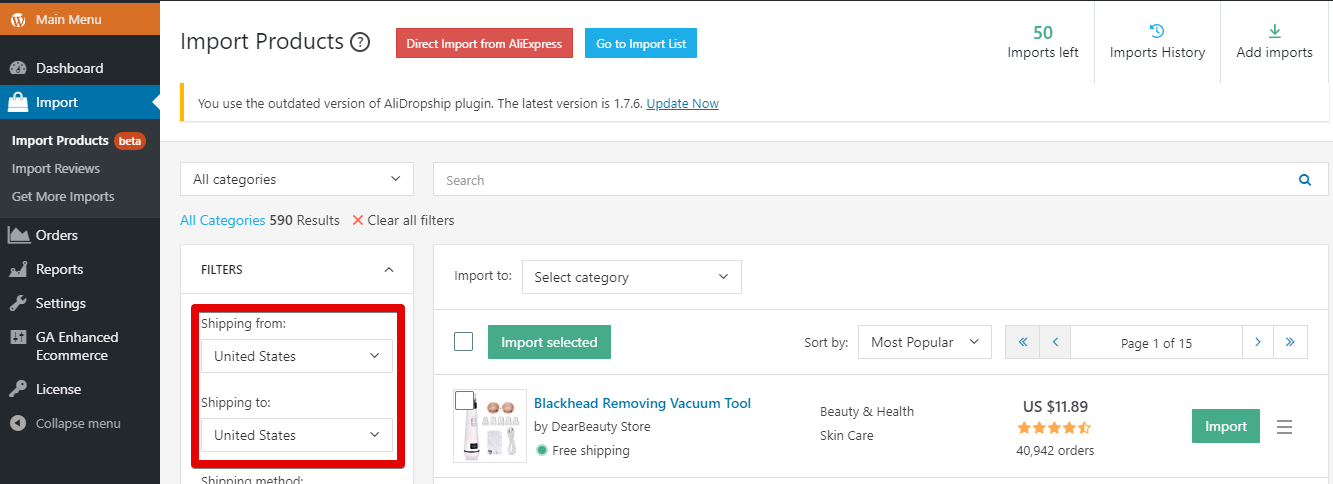Go to last page double arrow
Image resolution: width=1333 pixels, height=484 pixels.
pyautogui.click(x=1290, y=342)
